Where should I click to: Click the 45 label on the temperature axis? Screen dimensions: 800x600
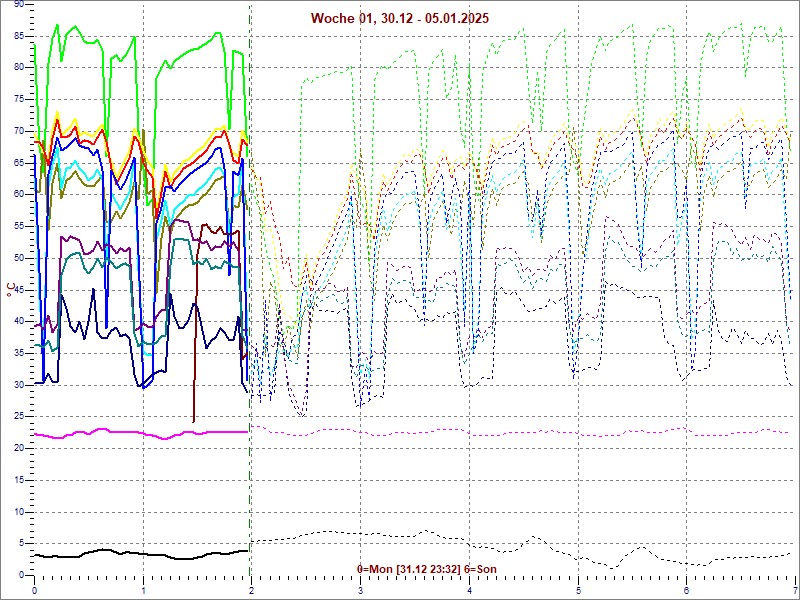18,290
